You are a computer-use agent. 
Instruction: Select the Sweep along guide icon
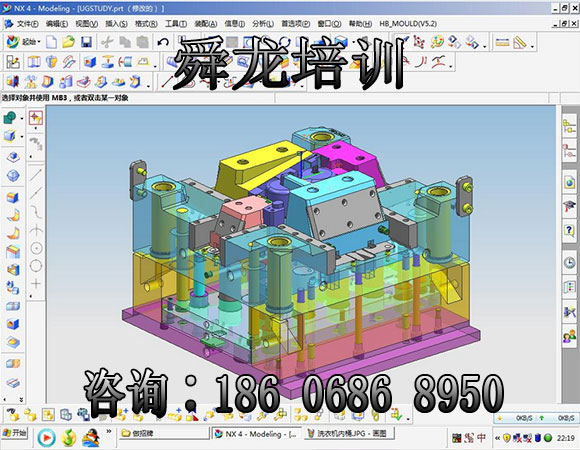point(69,62)
